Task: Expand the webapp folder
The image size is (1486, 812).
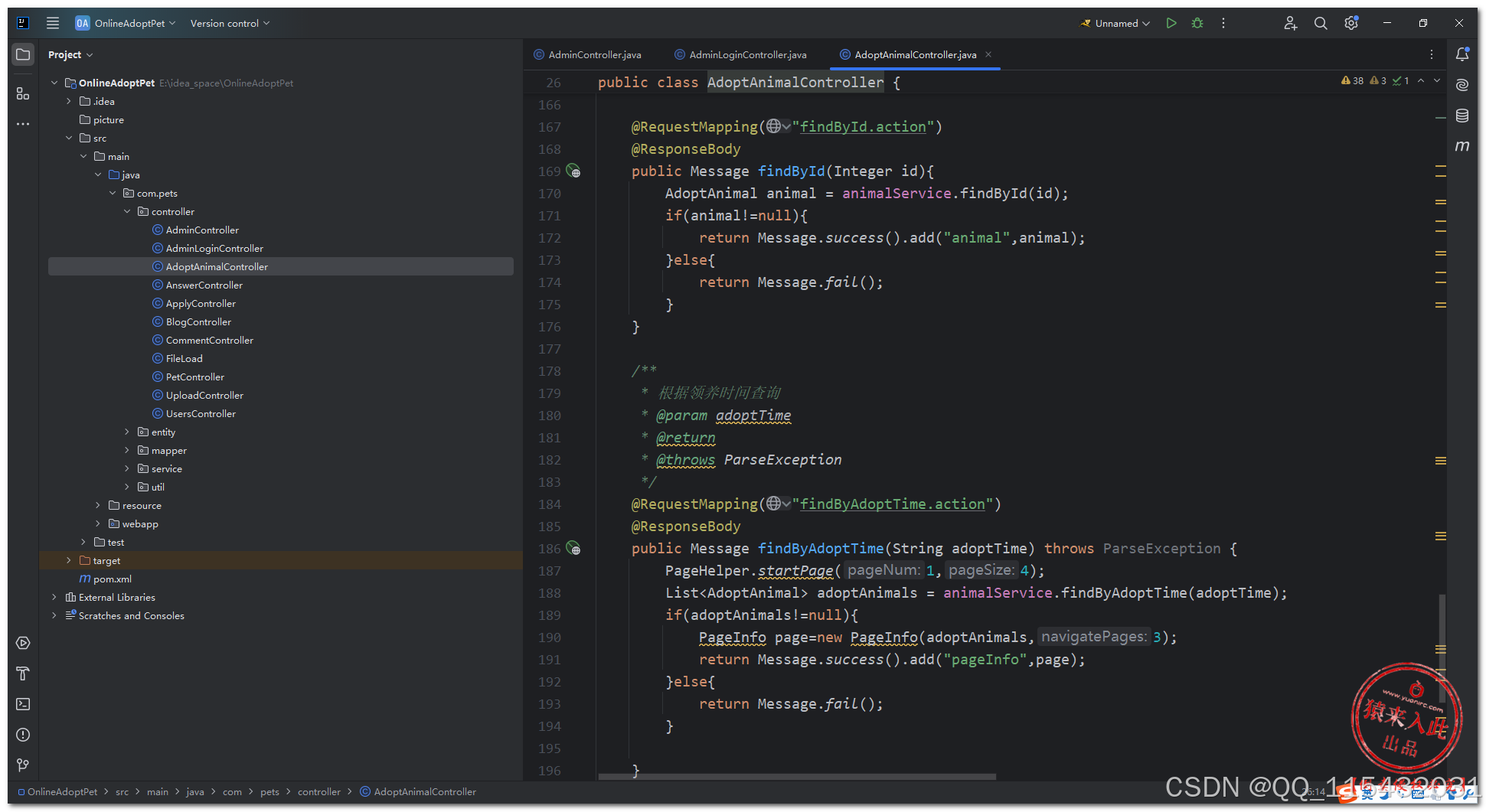Action: pyautogui.click(x=98, y=523)
